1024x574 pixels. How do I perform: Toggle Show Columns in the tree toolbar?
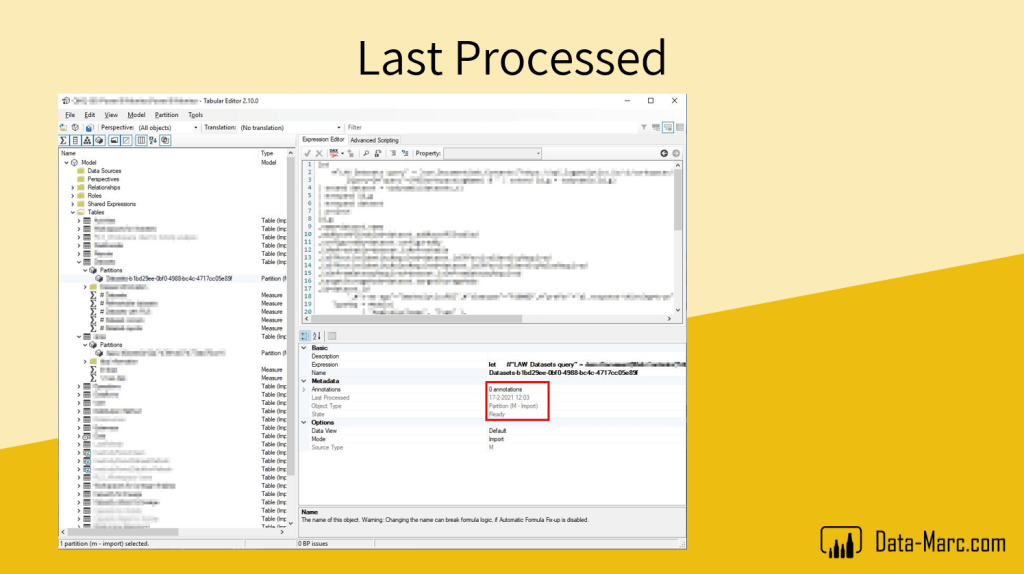pos(76,140)
